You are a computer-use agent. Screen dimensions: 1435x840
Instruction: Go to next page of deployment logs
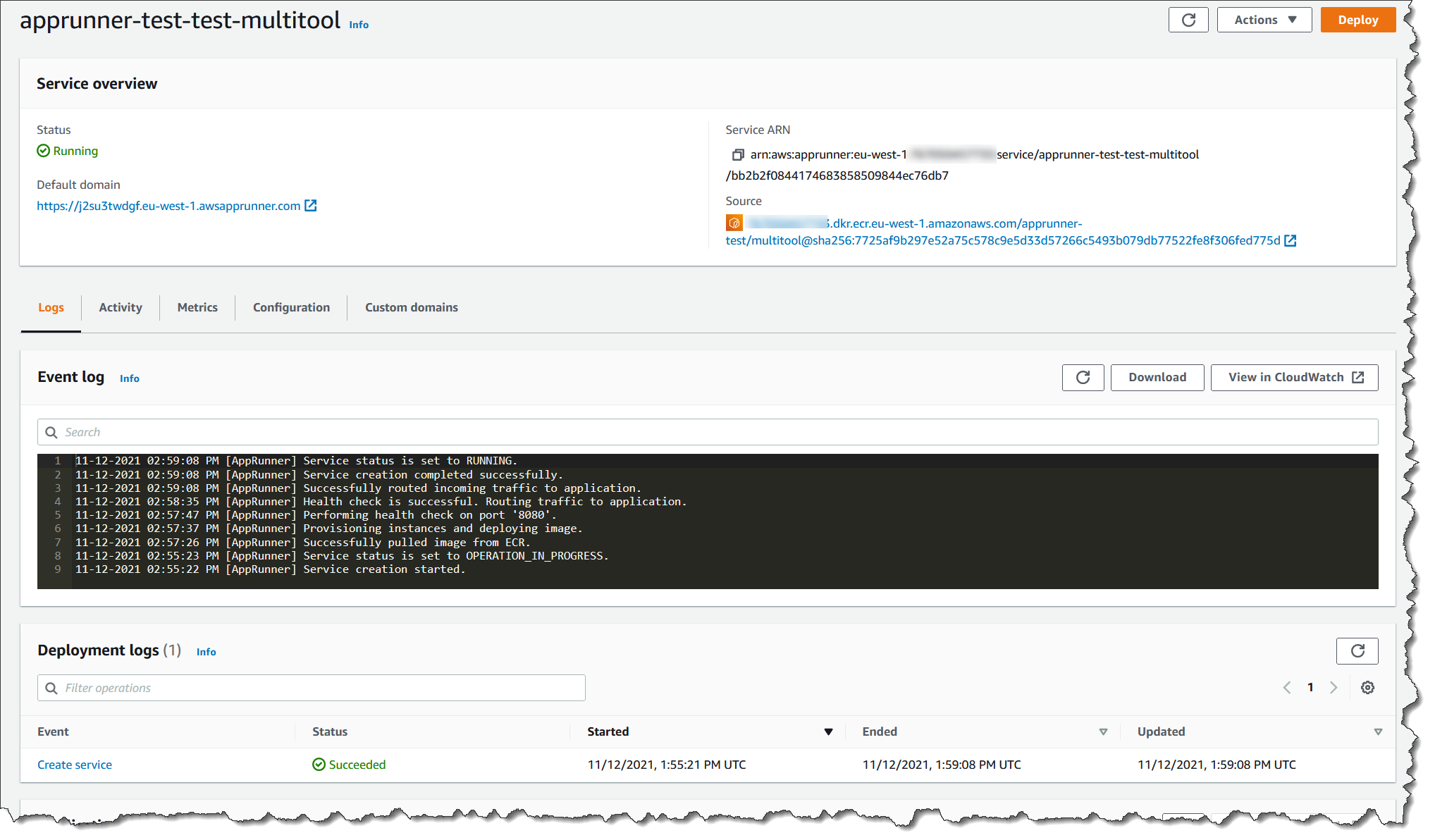tap(1334, 688)
